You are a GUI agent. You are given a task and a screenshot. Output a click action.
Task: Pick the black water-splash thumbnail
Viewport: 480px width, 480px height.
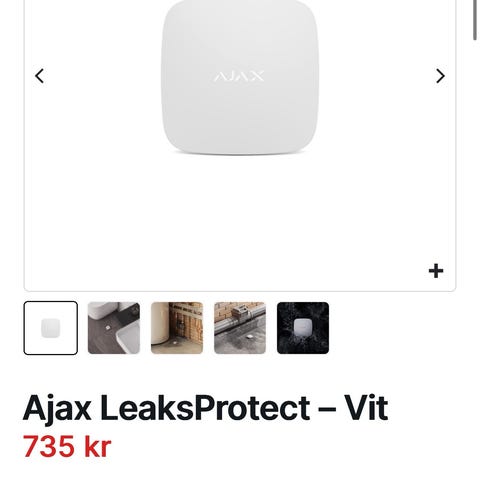click(303, 328)
